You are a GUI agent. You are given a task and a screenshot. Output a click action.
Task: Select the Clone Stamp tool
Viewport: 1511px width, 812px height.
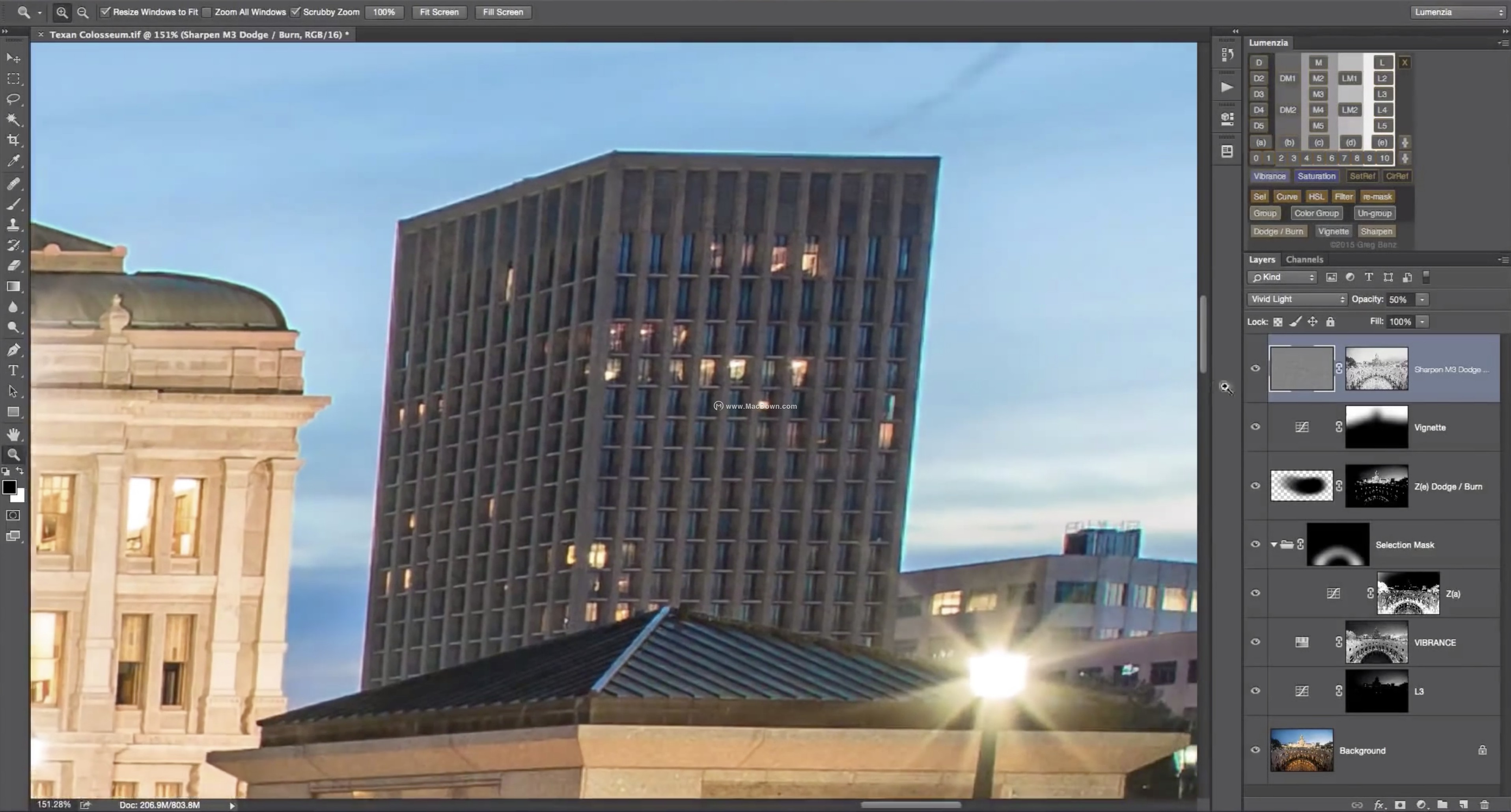[13, 225]
